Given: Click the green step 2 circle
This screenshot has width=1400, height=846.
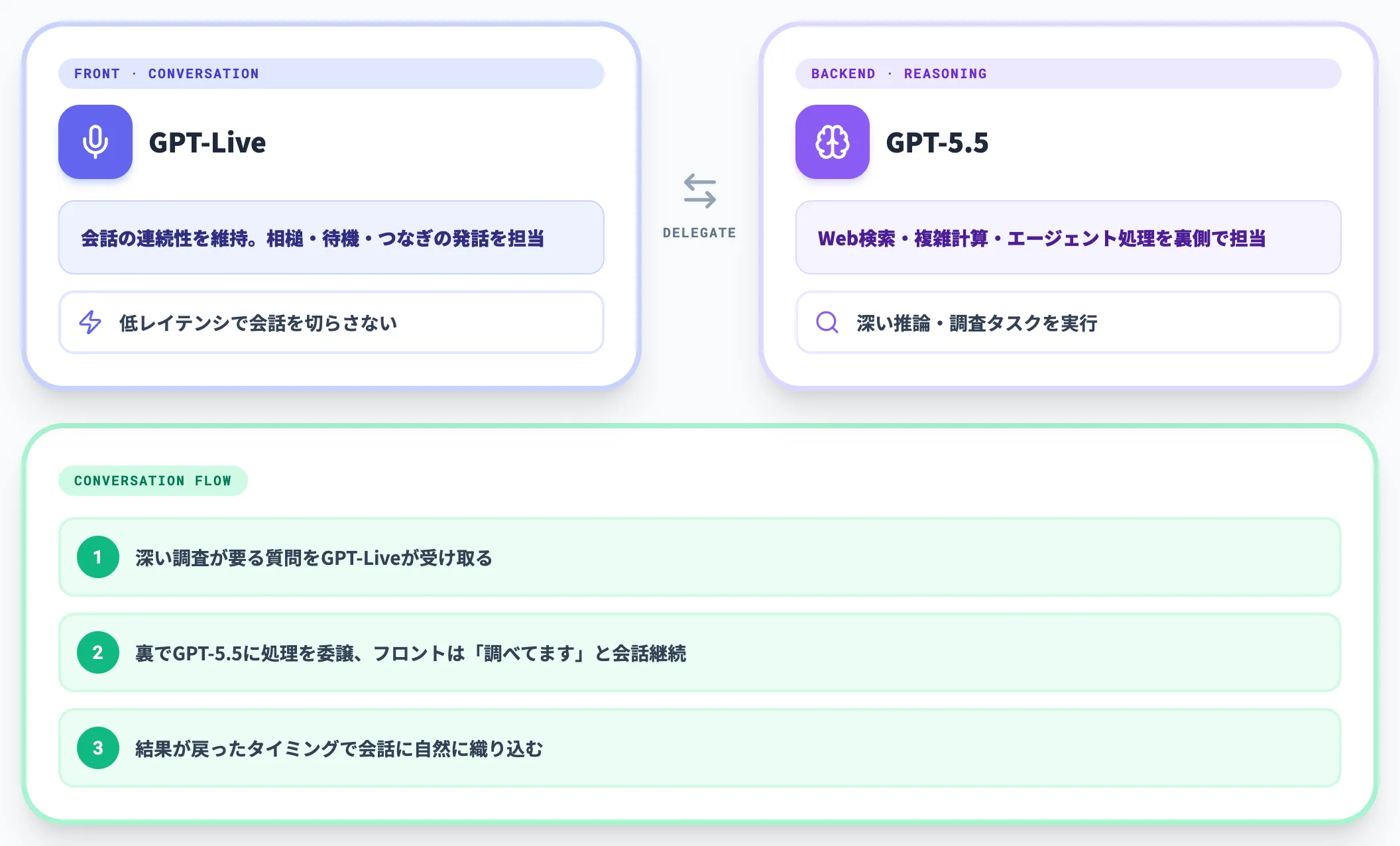Looking at the screenshot, I should (x=98, y=652).
